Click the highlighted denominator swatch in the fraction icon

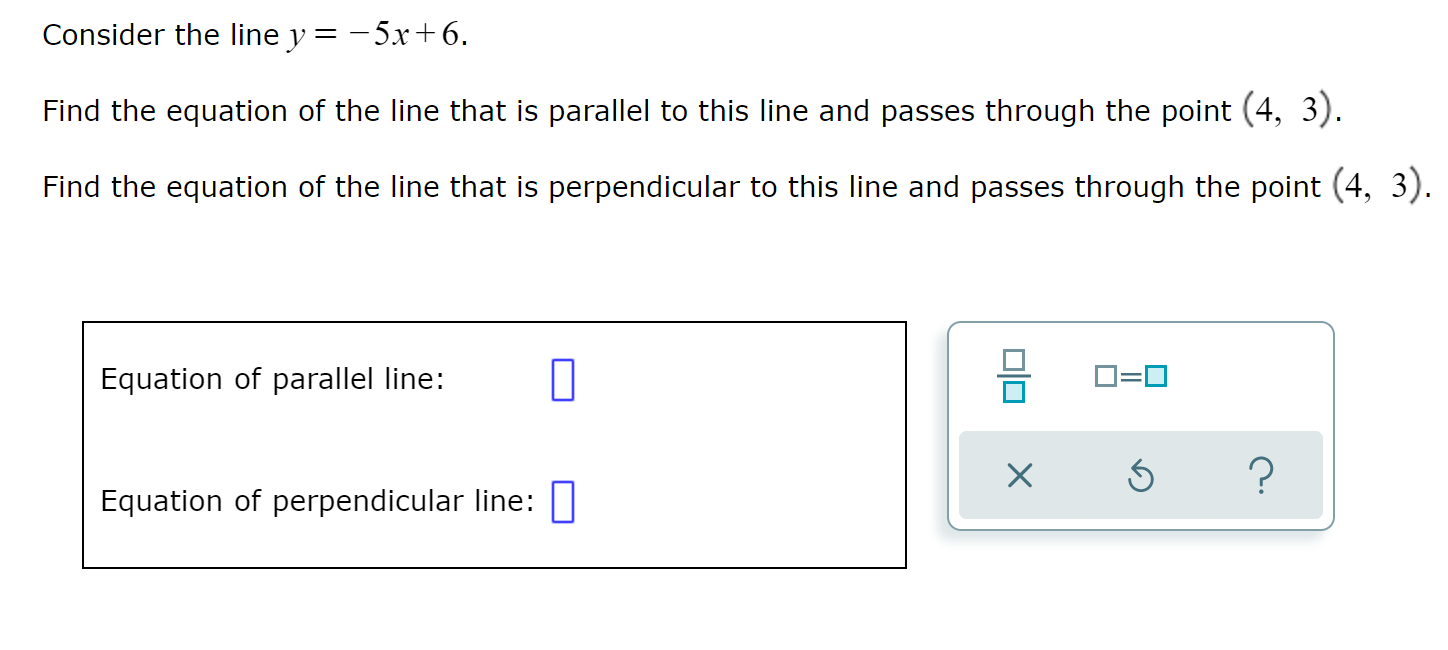tap(1015, 392)
